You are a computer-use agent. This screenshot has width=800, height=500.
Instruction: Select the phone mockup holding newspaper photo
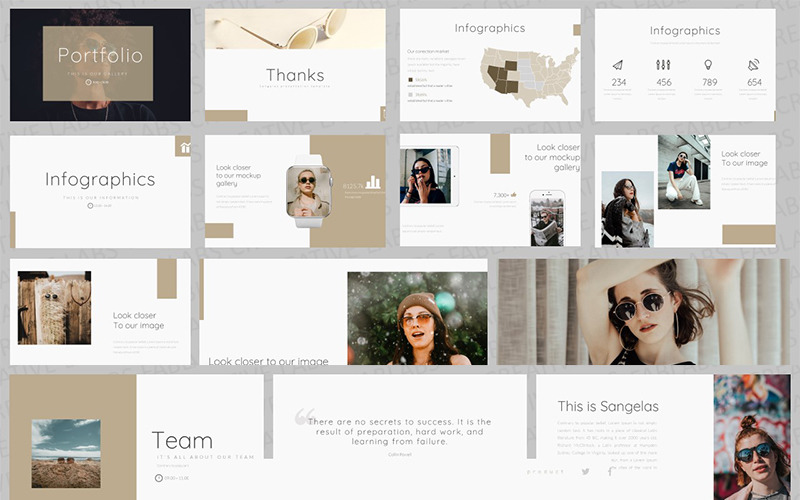click(547, 218)
